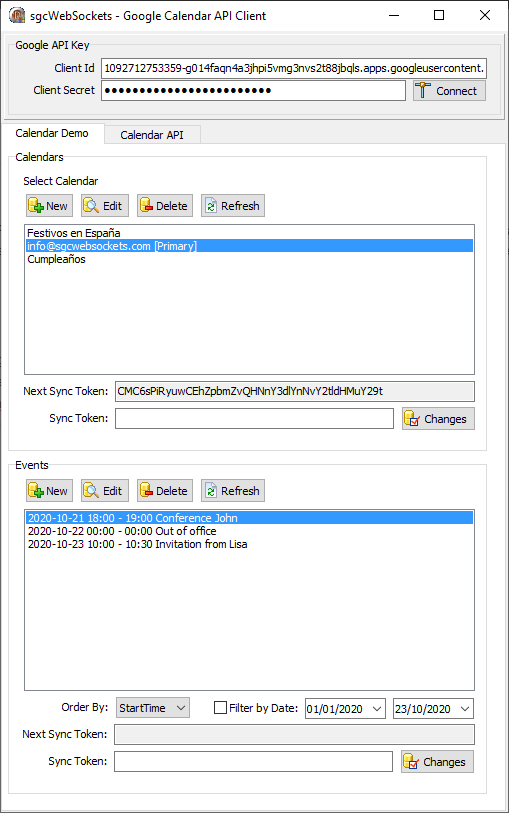Enable the Filter by Date checkbox
The width and height of the screenshot is (509, 813).
(x=221, y=708)
